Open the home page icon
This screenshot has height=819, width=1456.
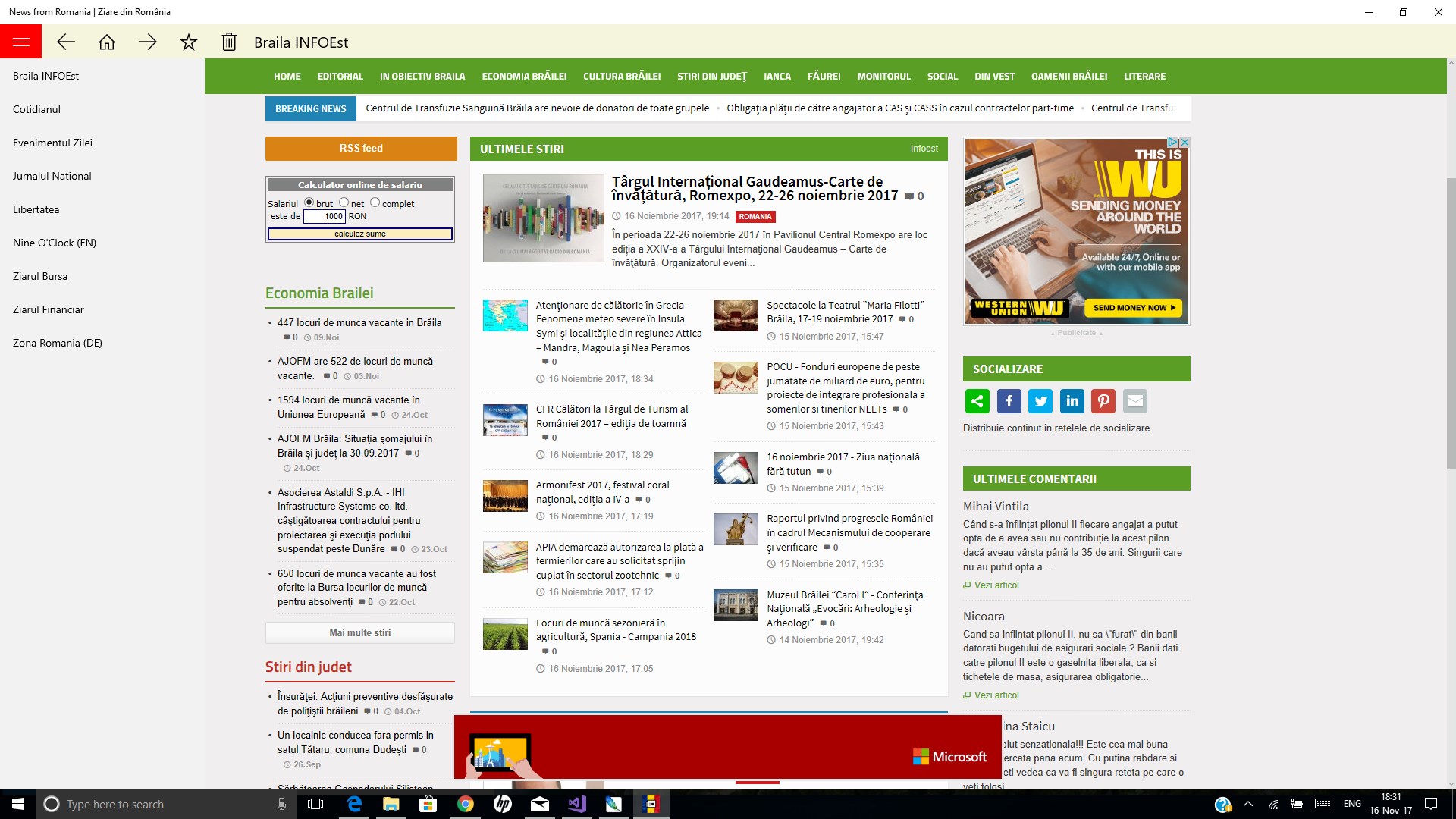[x=108, y=42]
